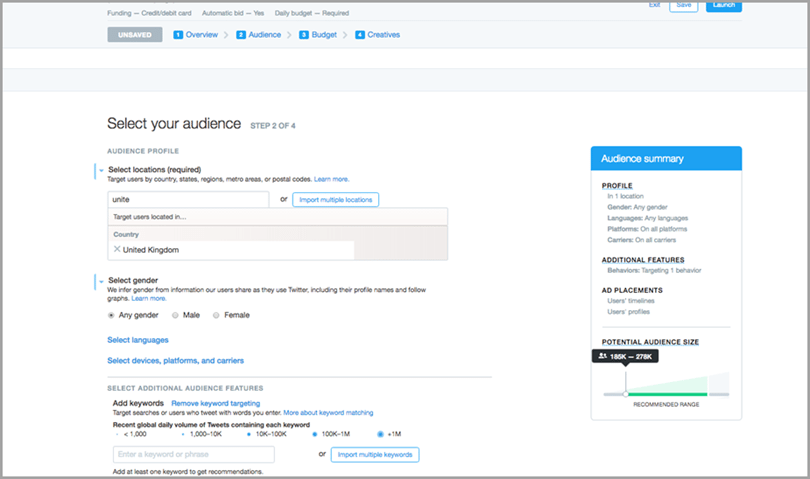Expand the Select languages section
This screenshot has height=479, width=810.
pos(137,340)
